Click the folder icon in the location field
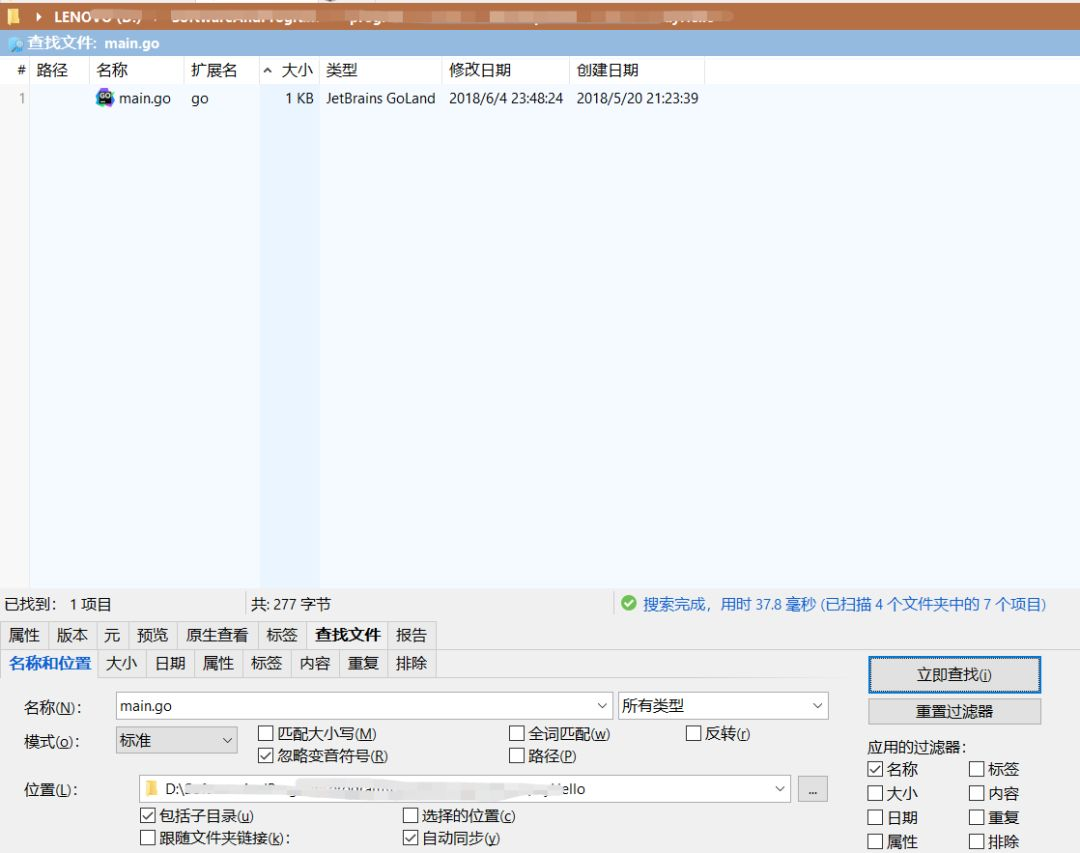Viewport: 1080px width, 853px height. point(152,789)
